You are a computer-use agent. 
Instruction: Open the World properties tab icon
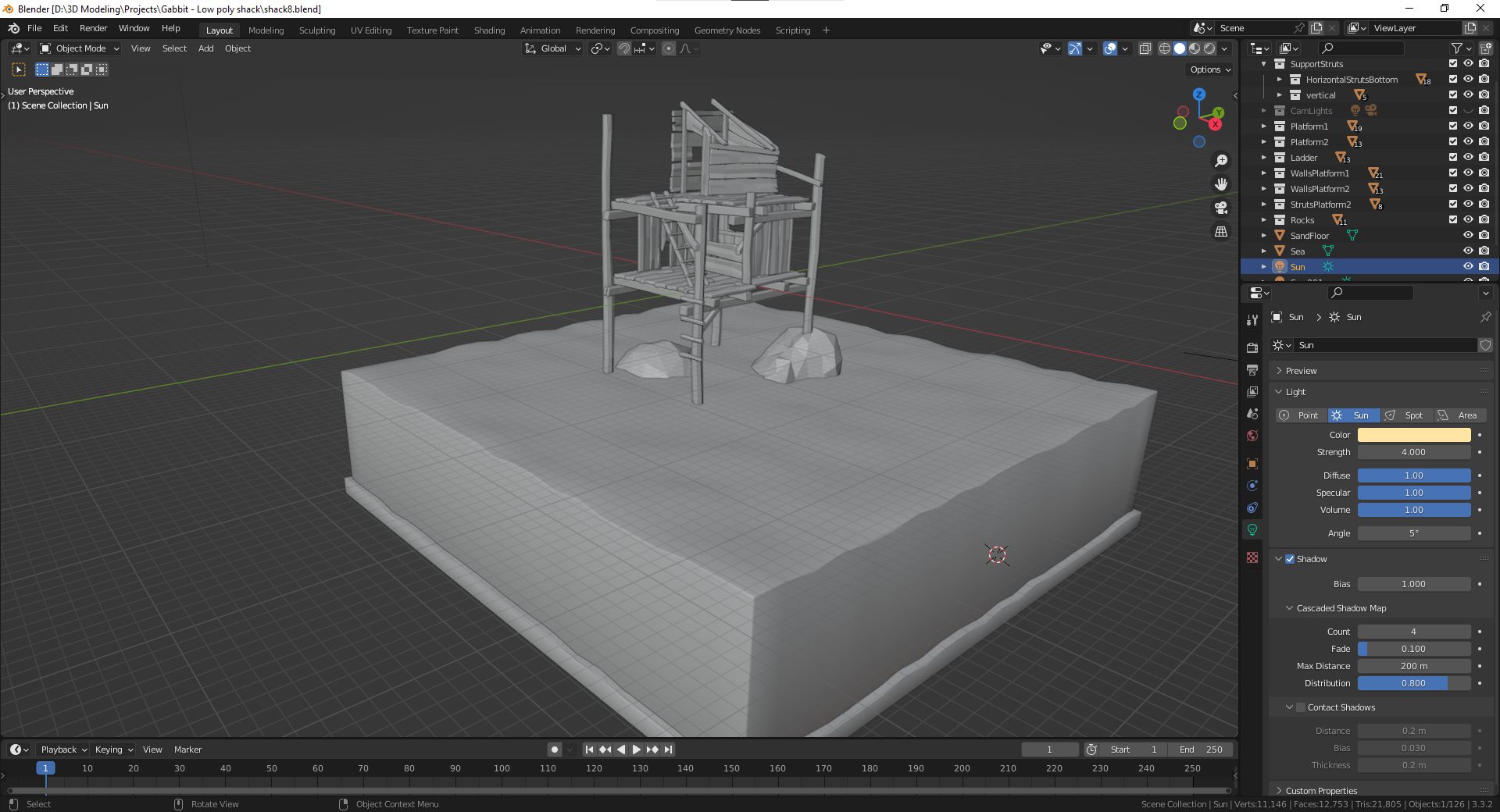[1252, 436]
